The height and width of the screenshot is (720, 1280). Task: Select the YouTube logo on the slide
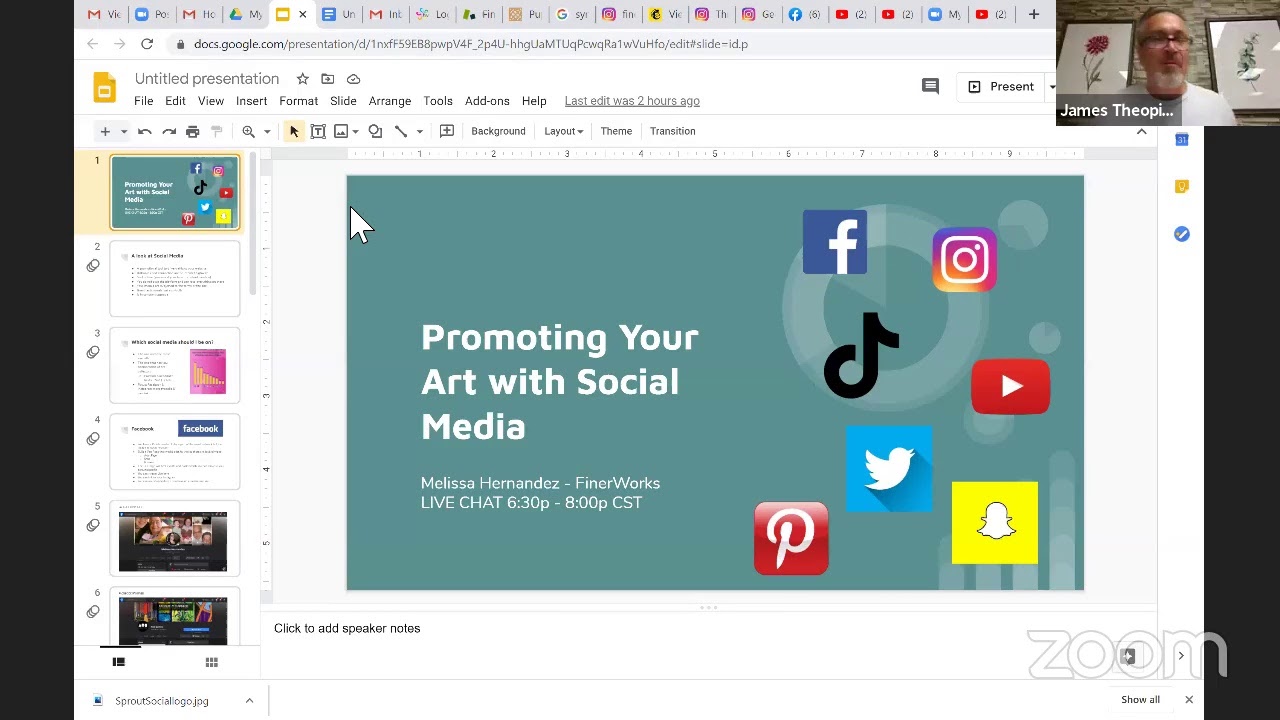[x=1011, y=386]
